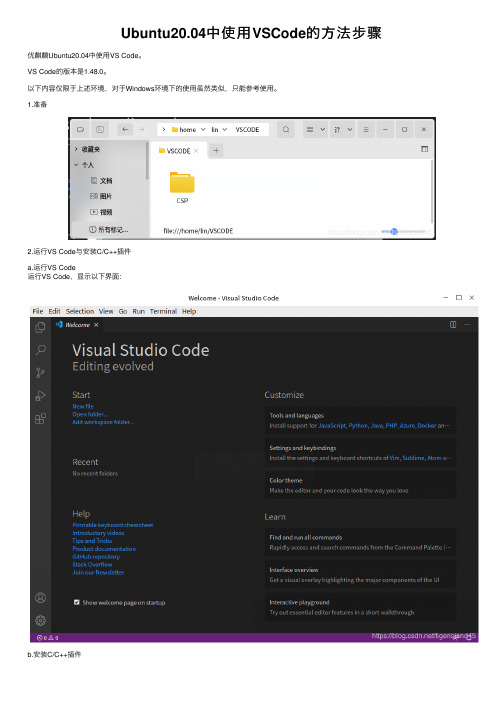
Task: Open the GitHub repository link
Action: [96, 557]
